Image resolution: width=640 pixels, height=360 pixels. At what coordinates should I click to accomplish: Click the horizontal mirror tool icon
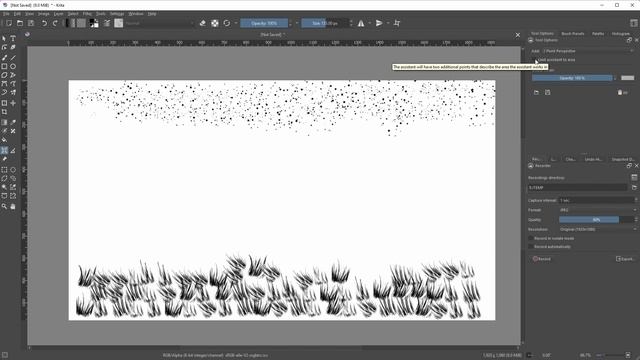coord(361,23)
